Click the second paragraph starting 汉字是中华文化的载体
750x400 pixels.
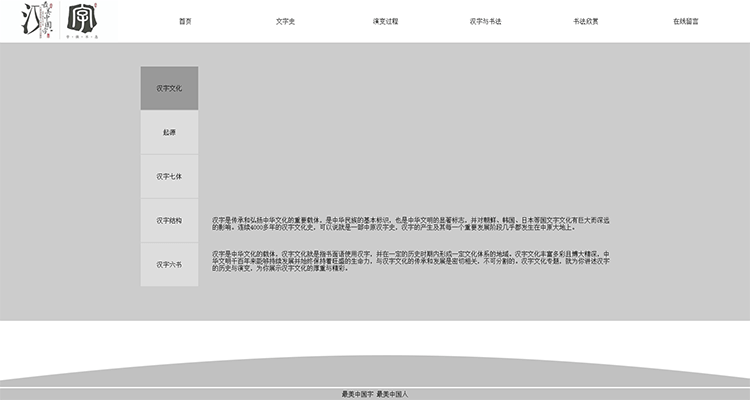coord(410,261)
